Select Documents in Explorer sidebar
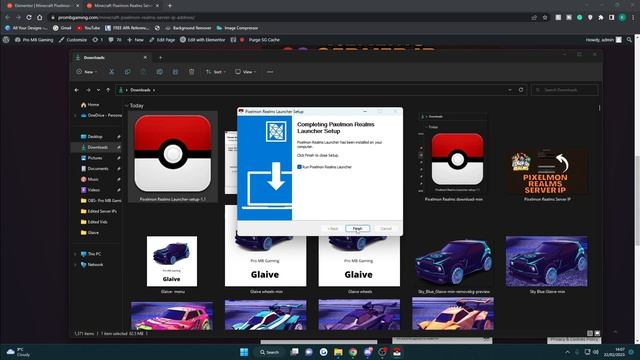 pos(98,169)
